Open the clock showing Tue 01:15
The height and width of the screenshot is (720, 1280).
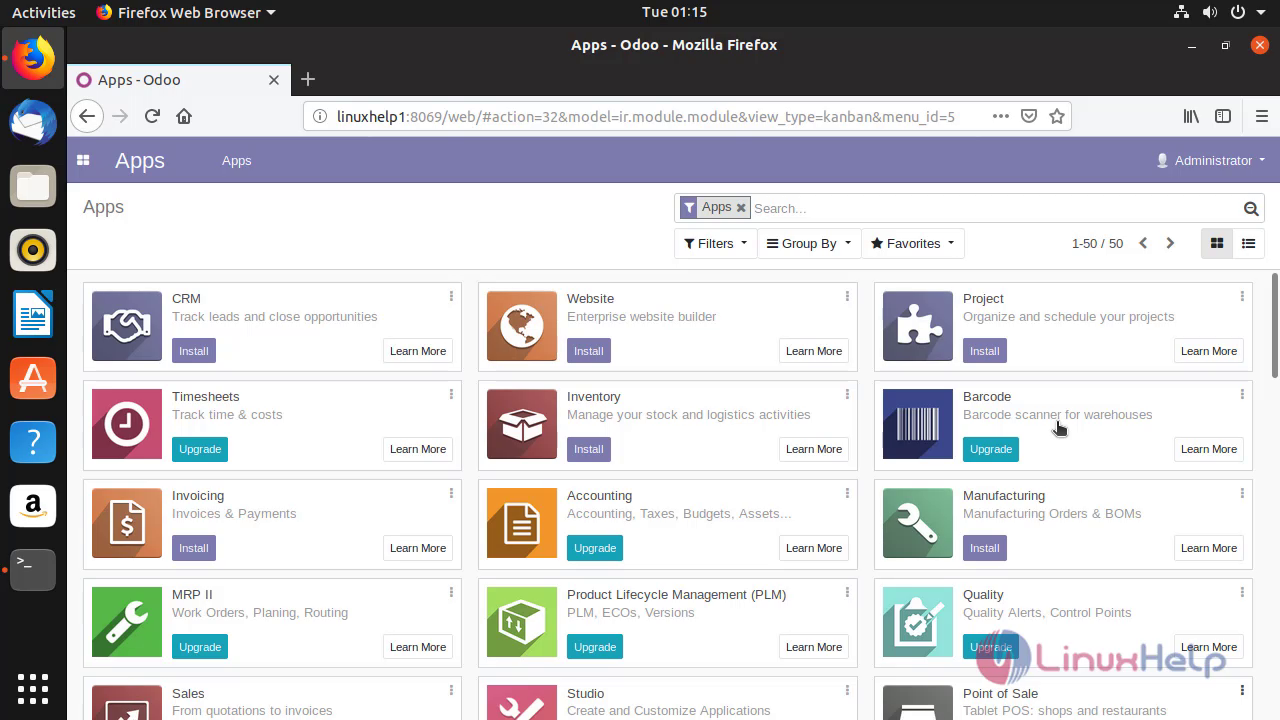pyautogui.click(x=674, y=12)
